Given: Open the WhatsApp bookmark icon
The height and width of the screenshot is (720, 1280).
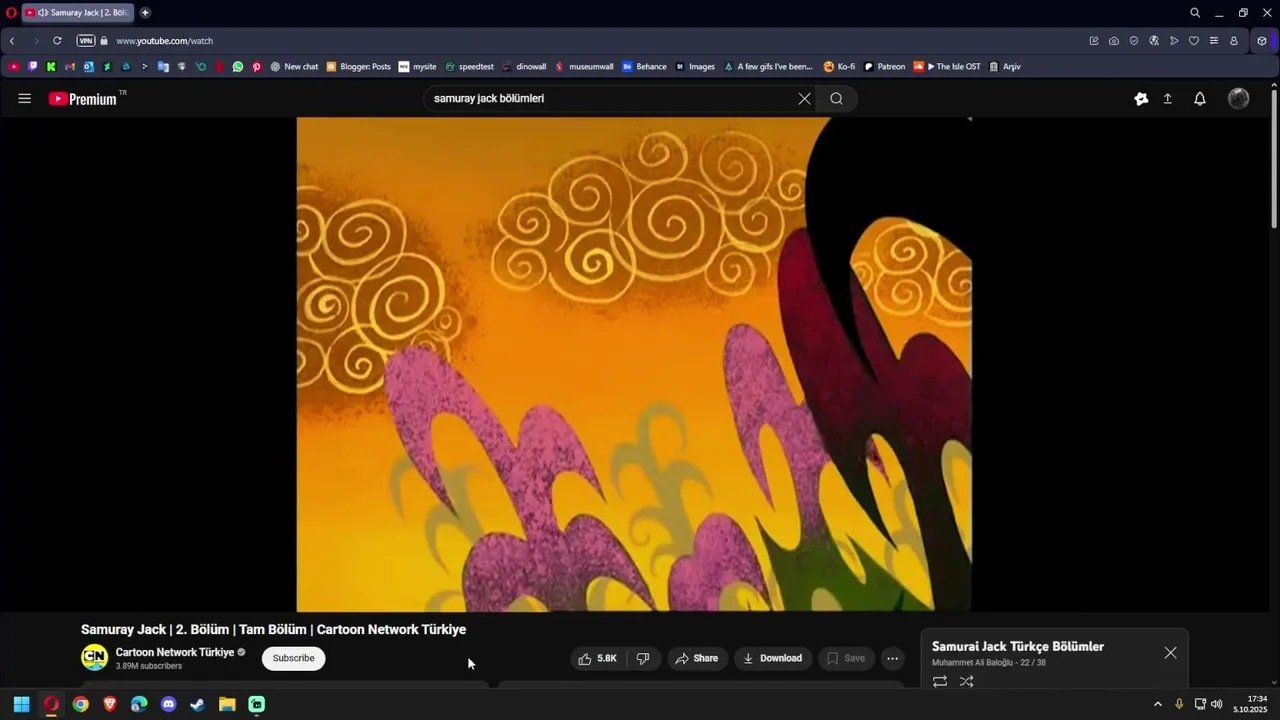Looking at the screenshot, I should (x=238, y=67).
